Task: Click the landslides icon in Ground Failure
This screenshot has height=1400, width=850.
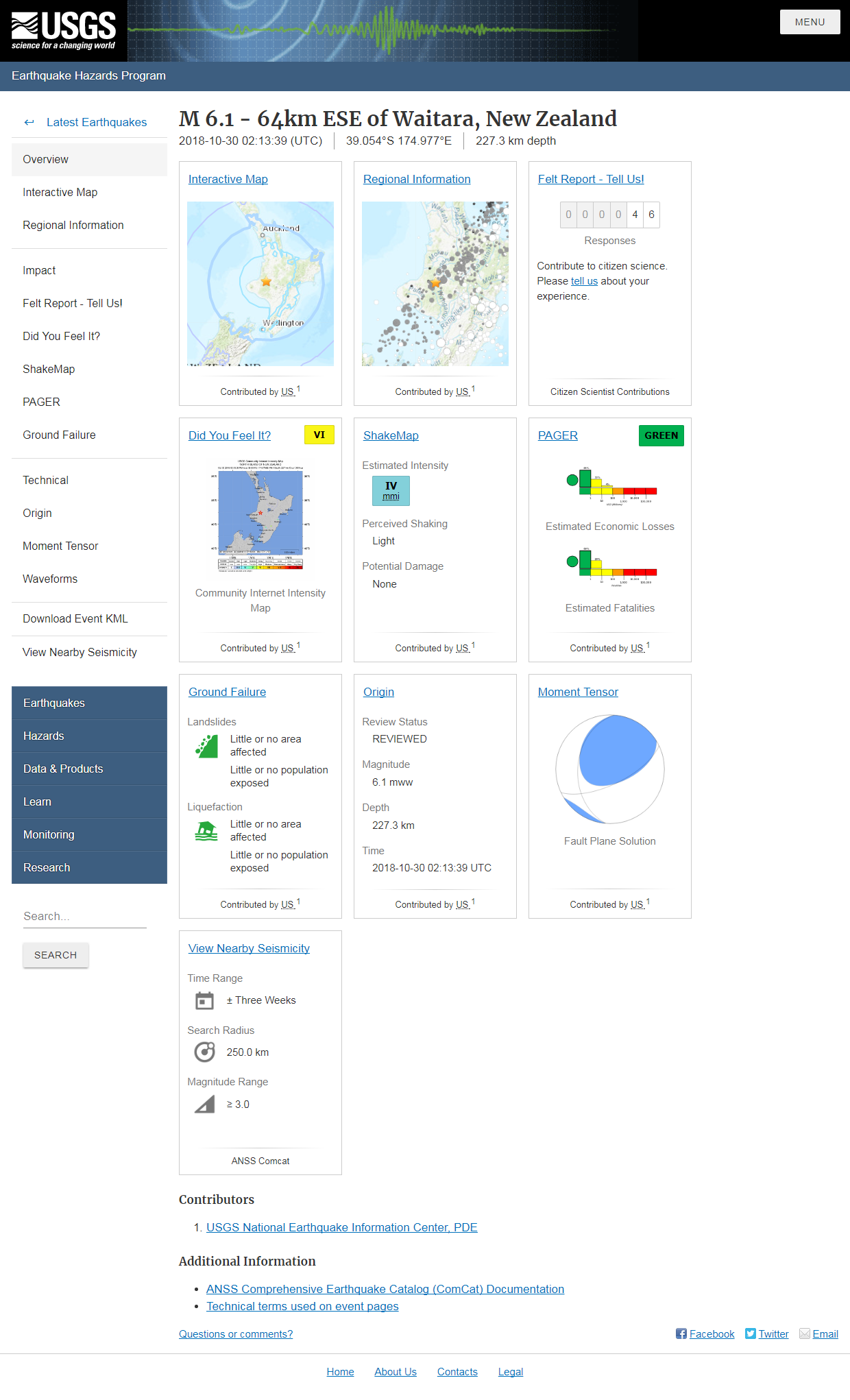Action: click(x=206, y=747)
